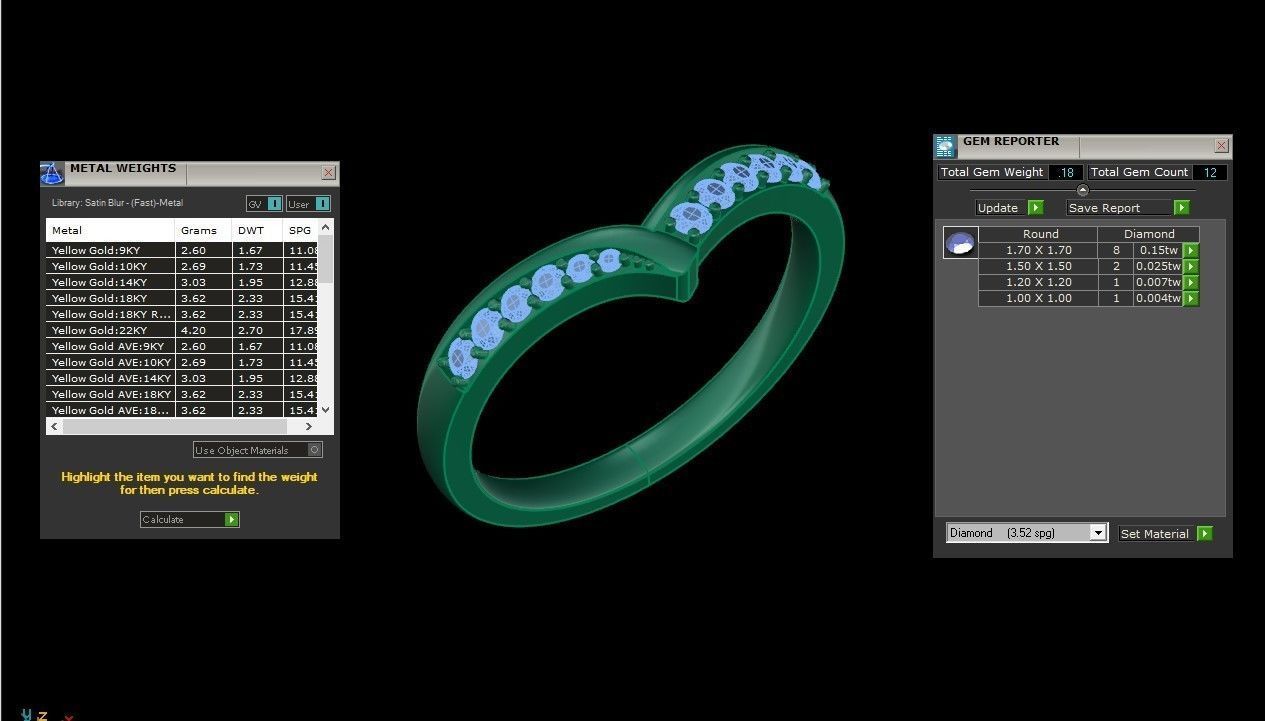Click green arrow for 0.007tw row

[x=1190, y=282]
